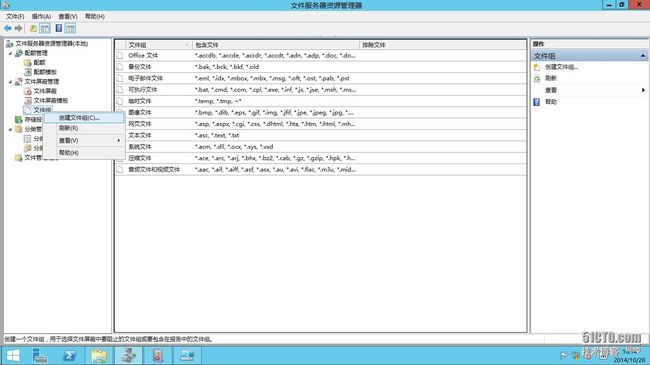The height and width of the screenshot is (365, 650).
Task: Click the Forward arrow toolbar button
Action: coord(18,28)
